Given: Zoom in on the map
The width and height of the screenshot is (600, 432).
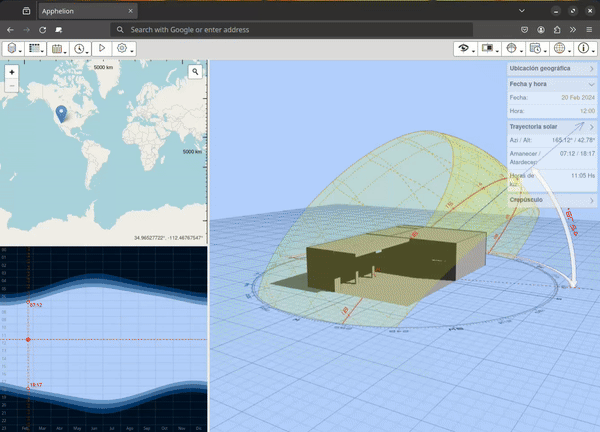Looking at the screenshot, I should coord(12,72).
